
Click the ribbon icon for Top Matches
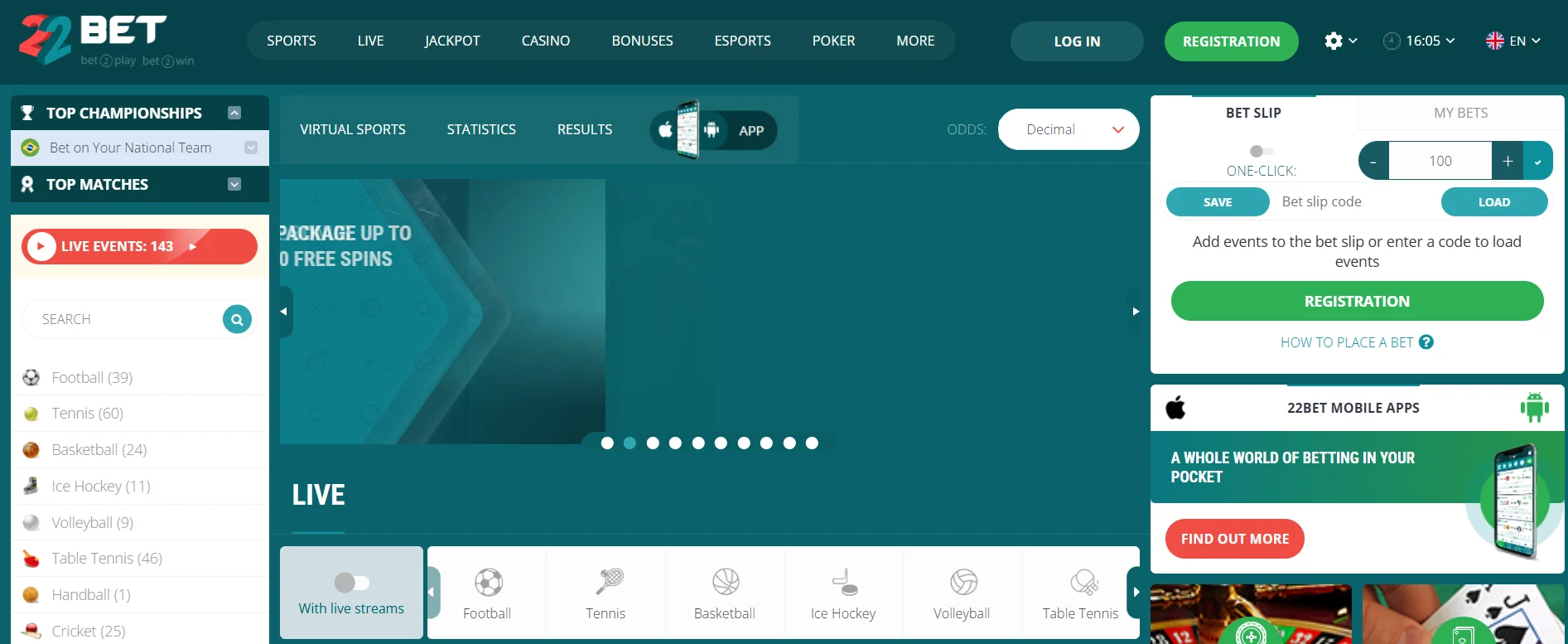click(27, 184)
